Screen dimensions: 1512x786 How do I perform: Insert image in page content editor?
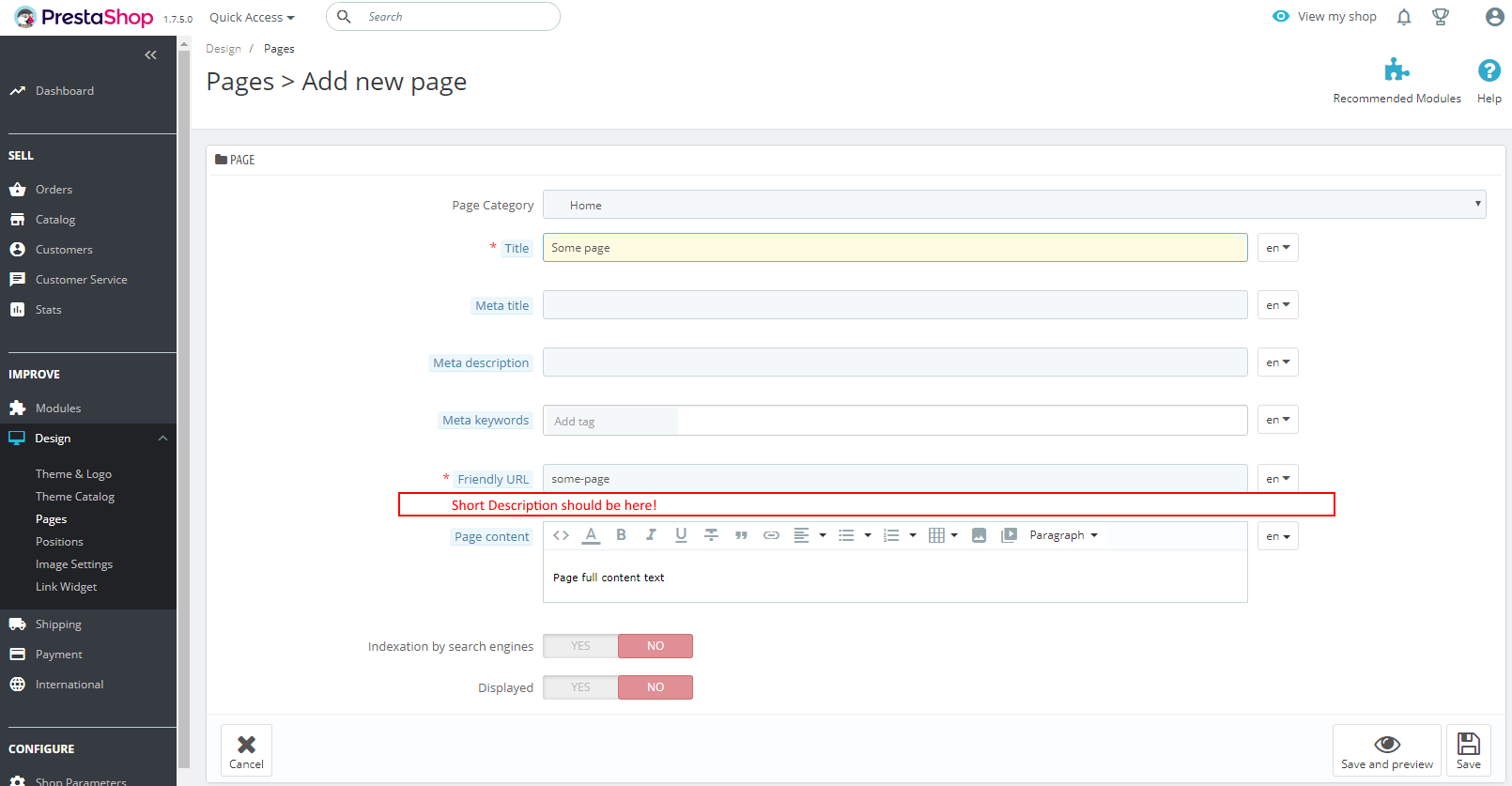(x=979, y=535)
